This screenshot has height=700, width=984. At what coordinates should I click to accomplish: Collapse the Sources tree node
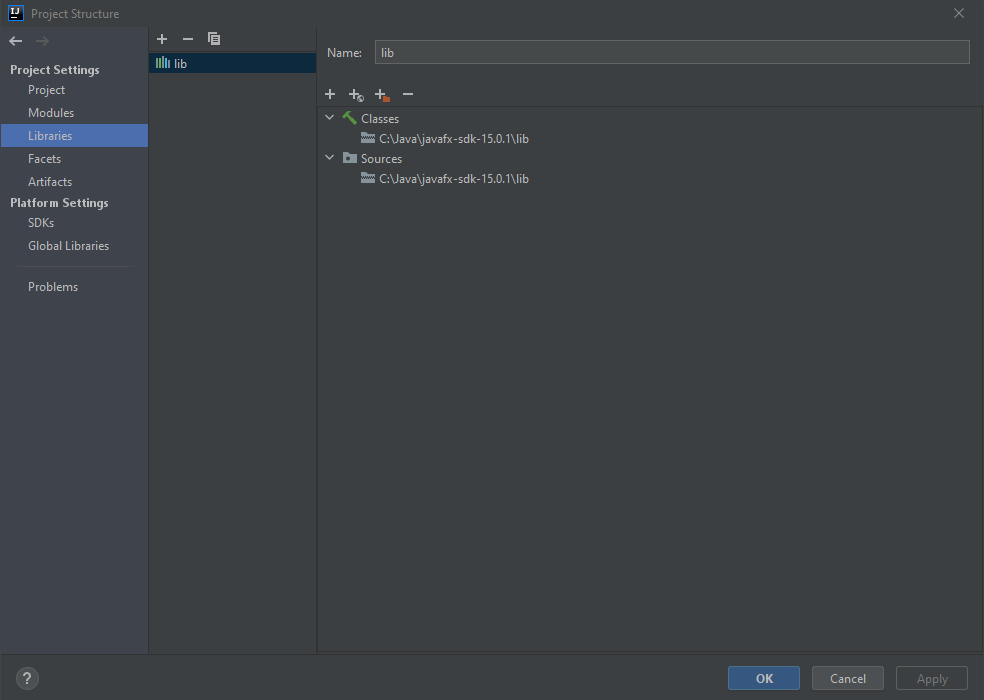(330, 157)
